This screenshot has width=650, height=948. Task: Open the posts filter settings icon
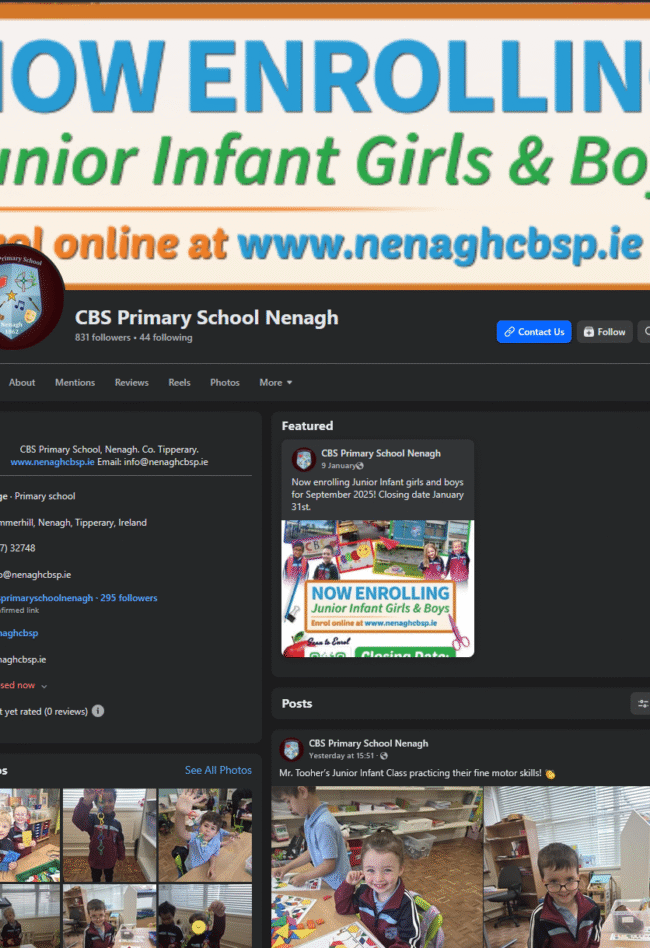click(x=642, y=703)
